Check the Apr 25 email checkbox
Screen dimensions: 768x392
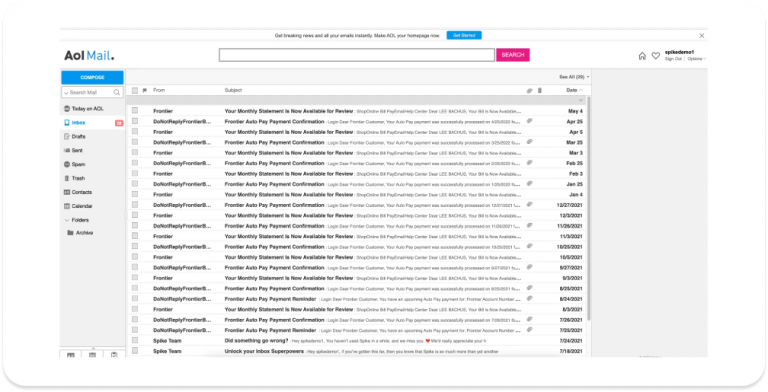135,121
